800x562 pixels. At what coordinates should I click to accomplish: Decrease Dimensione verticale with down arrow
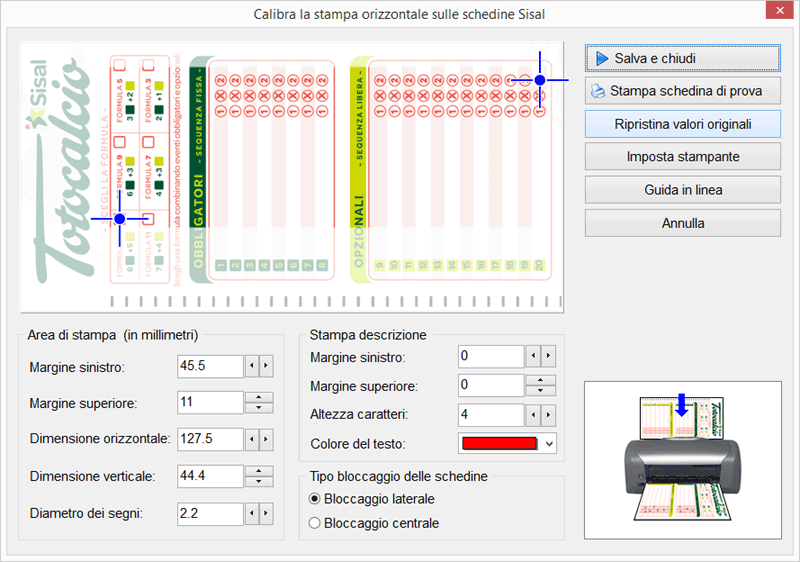point(259,482)
